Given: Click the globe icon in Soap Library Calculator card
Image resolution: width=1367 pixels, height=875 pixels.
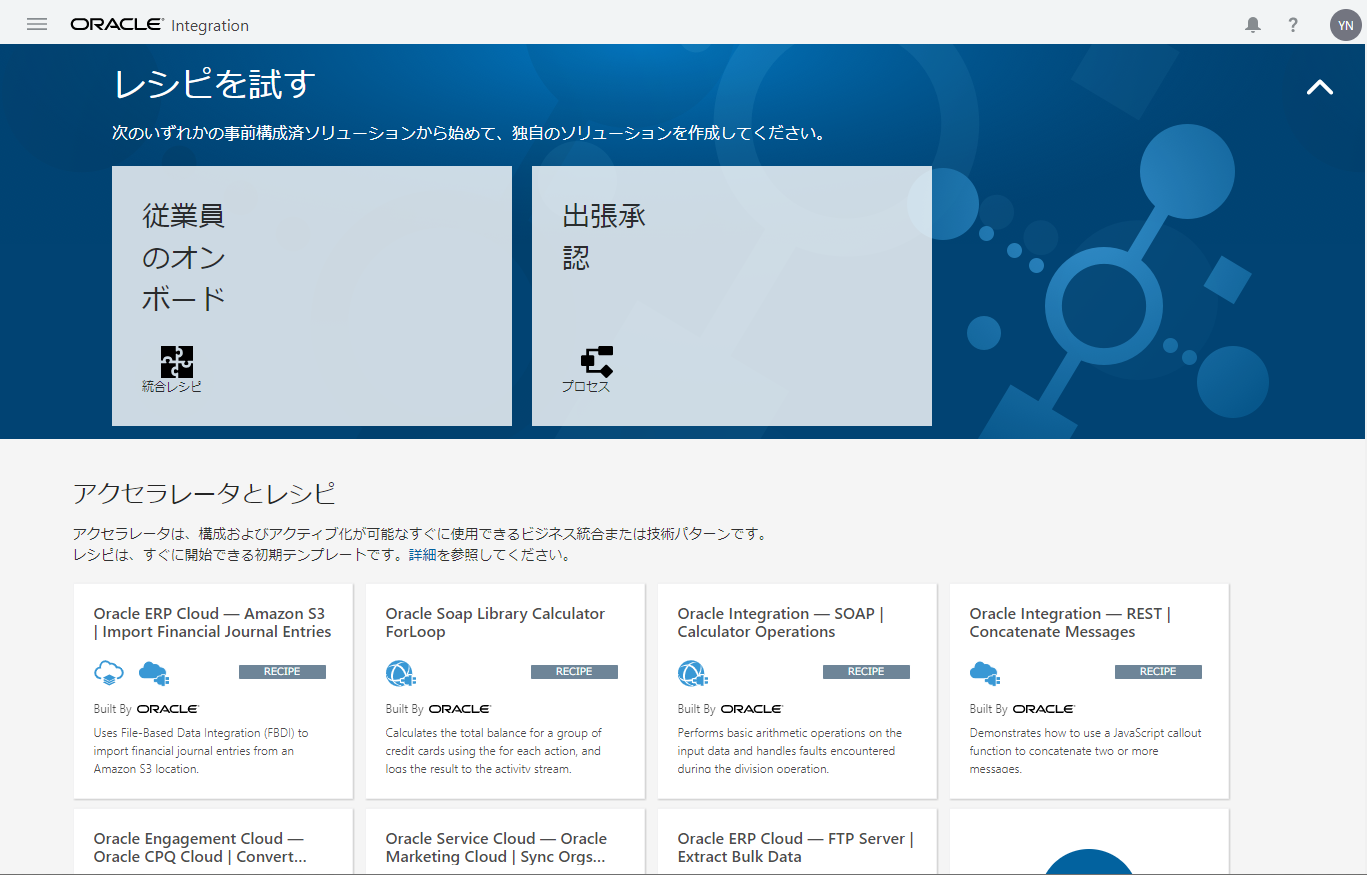Looking at the screenshot, I should [400, 673].
